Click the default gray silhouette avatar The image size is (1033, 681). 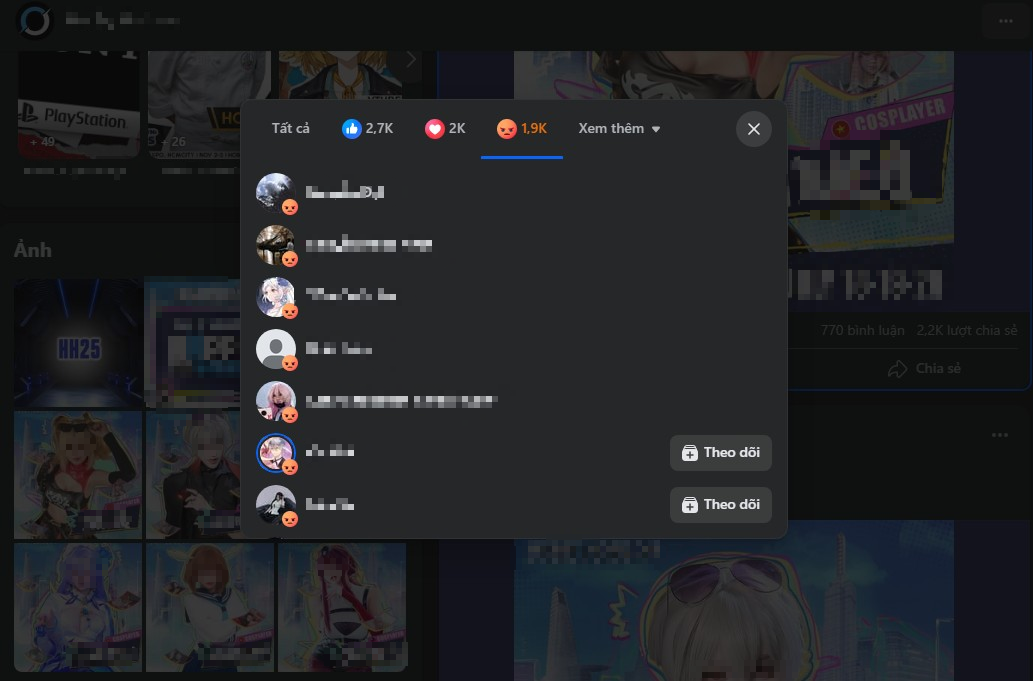pyautogui.click(x=276, y=349)
